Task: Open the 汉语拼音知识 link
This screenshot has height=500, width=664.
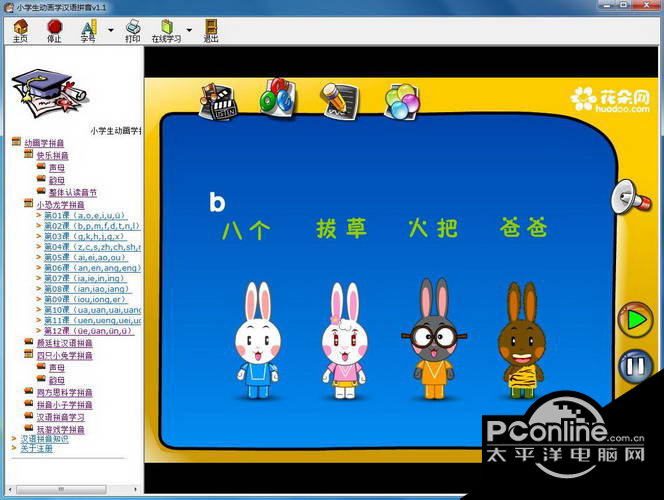Action: point(44,439)
